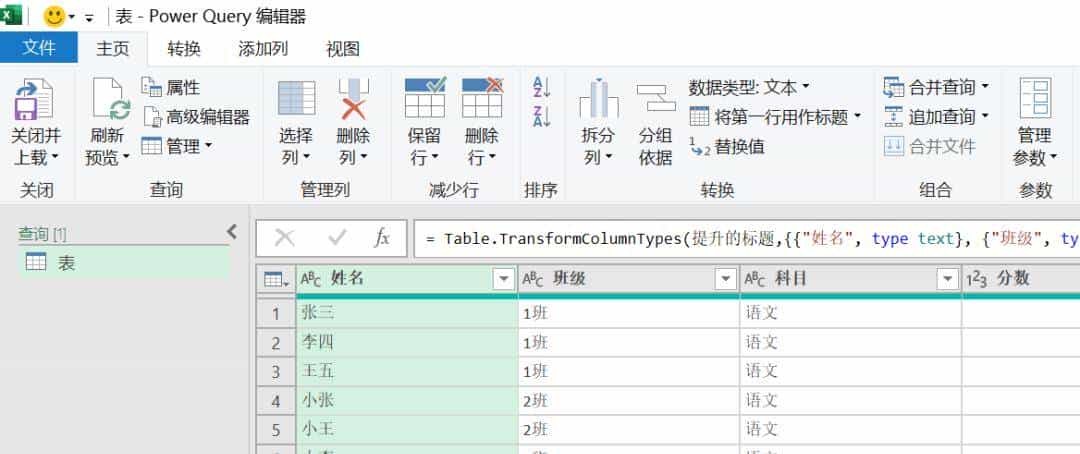Open filter dropdown on the 姓名 column
Screen dimensions: 1080x454
(x=504, y=279)
